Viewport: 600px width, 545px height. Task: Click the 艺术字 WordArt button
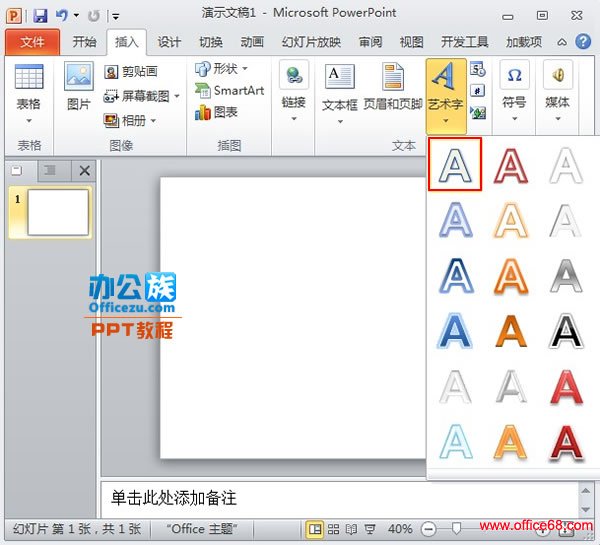(x=446, y=96)
